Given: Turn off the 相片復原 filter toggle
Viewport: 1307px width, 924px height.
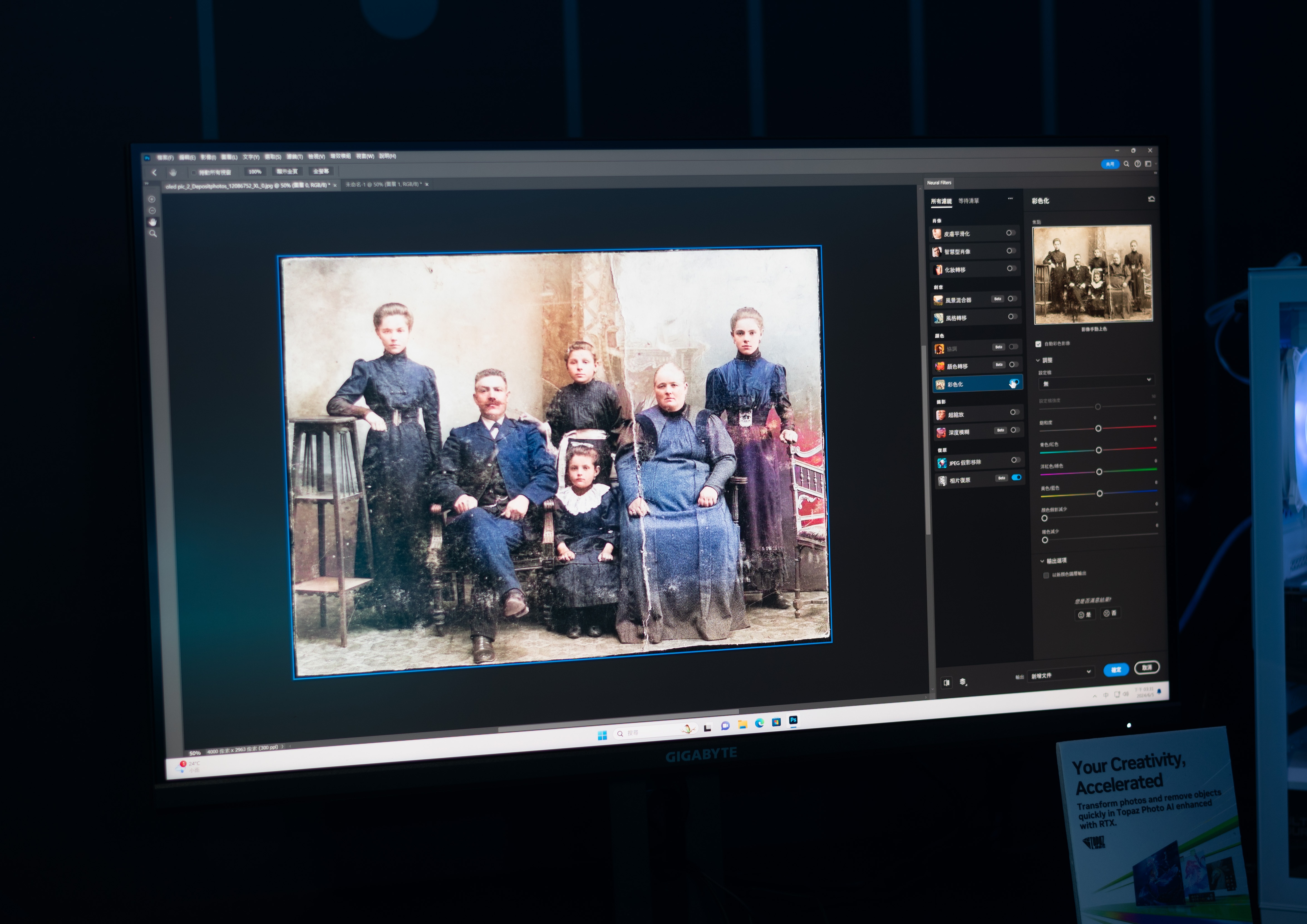Looking at the screenshot, I should 1017,477.
